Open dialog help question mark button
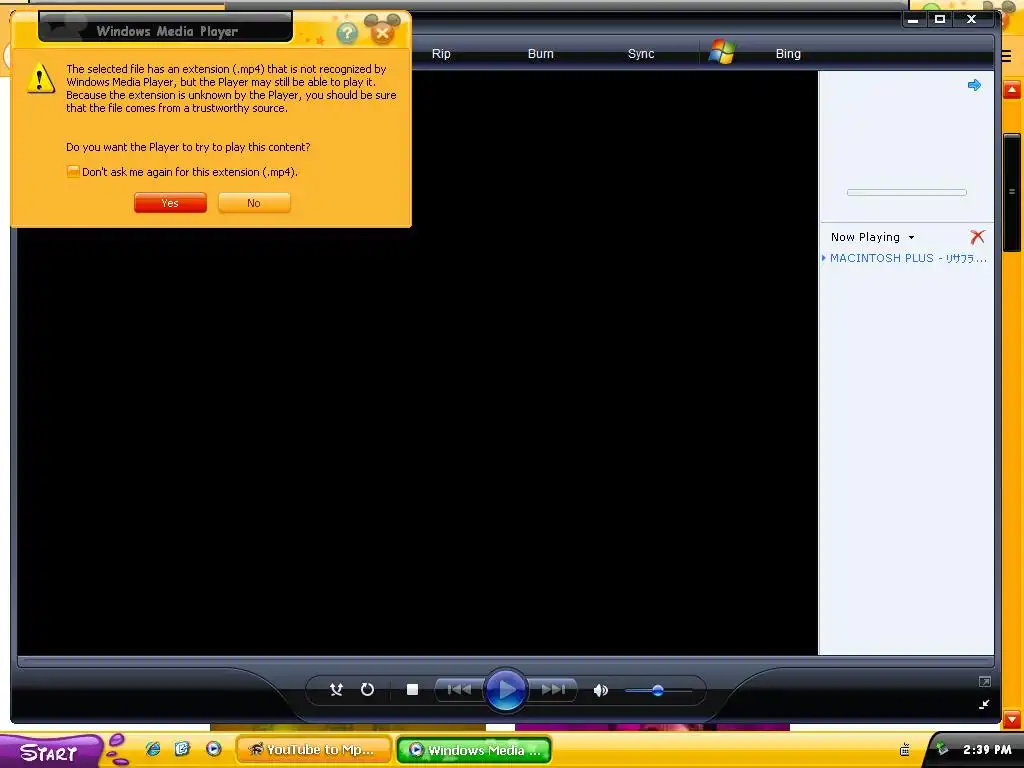The image size is (1024, 768). tap(347, 33)
